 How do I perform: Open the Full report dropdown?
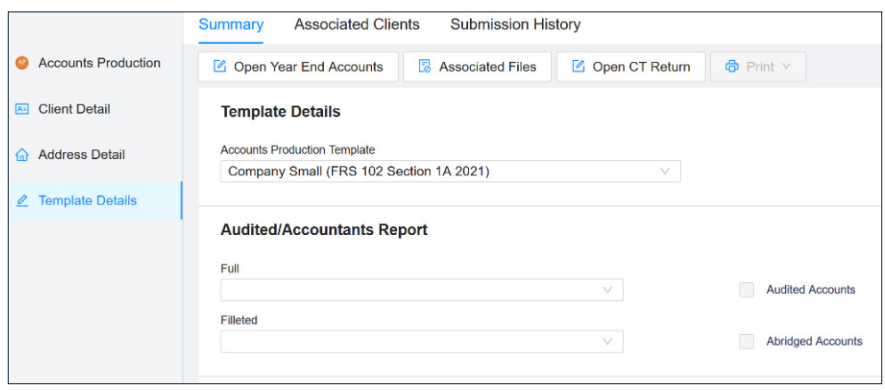[422, 290]
